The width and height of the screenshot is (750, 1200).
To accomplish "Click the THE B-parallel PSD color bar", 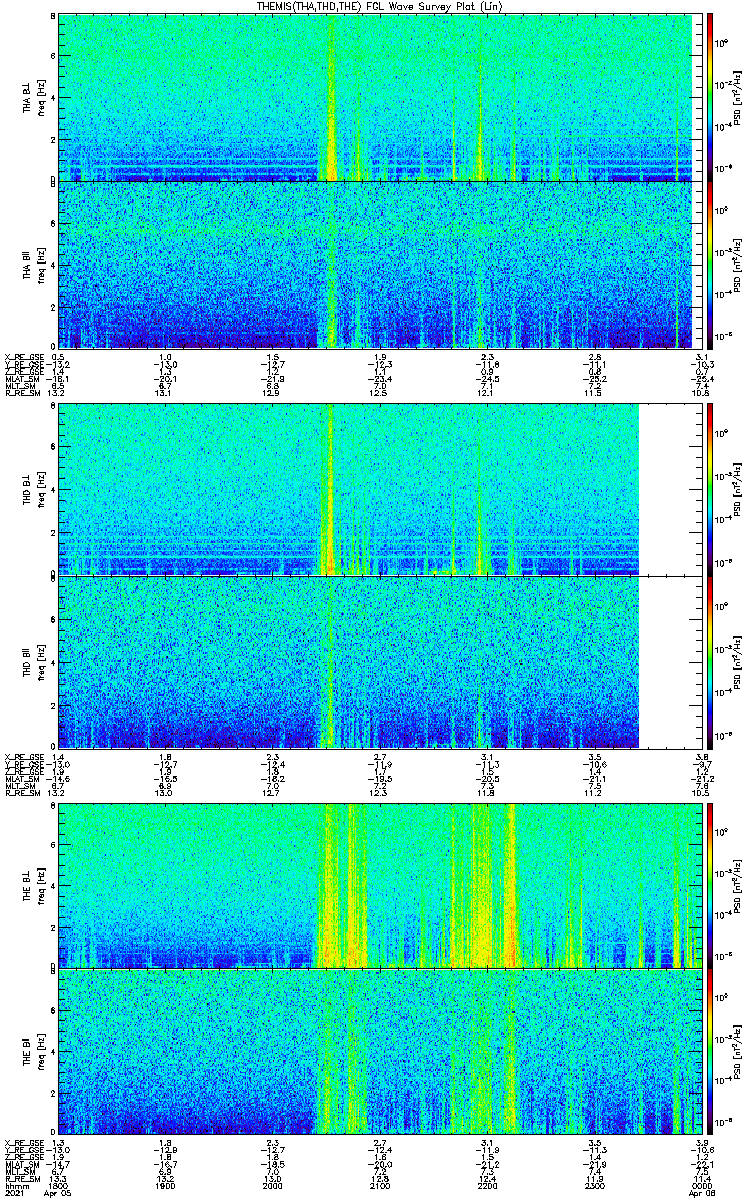I will pos(710,1050).
